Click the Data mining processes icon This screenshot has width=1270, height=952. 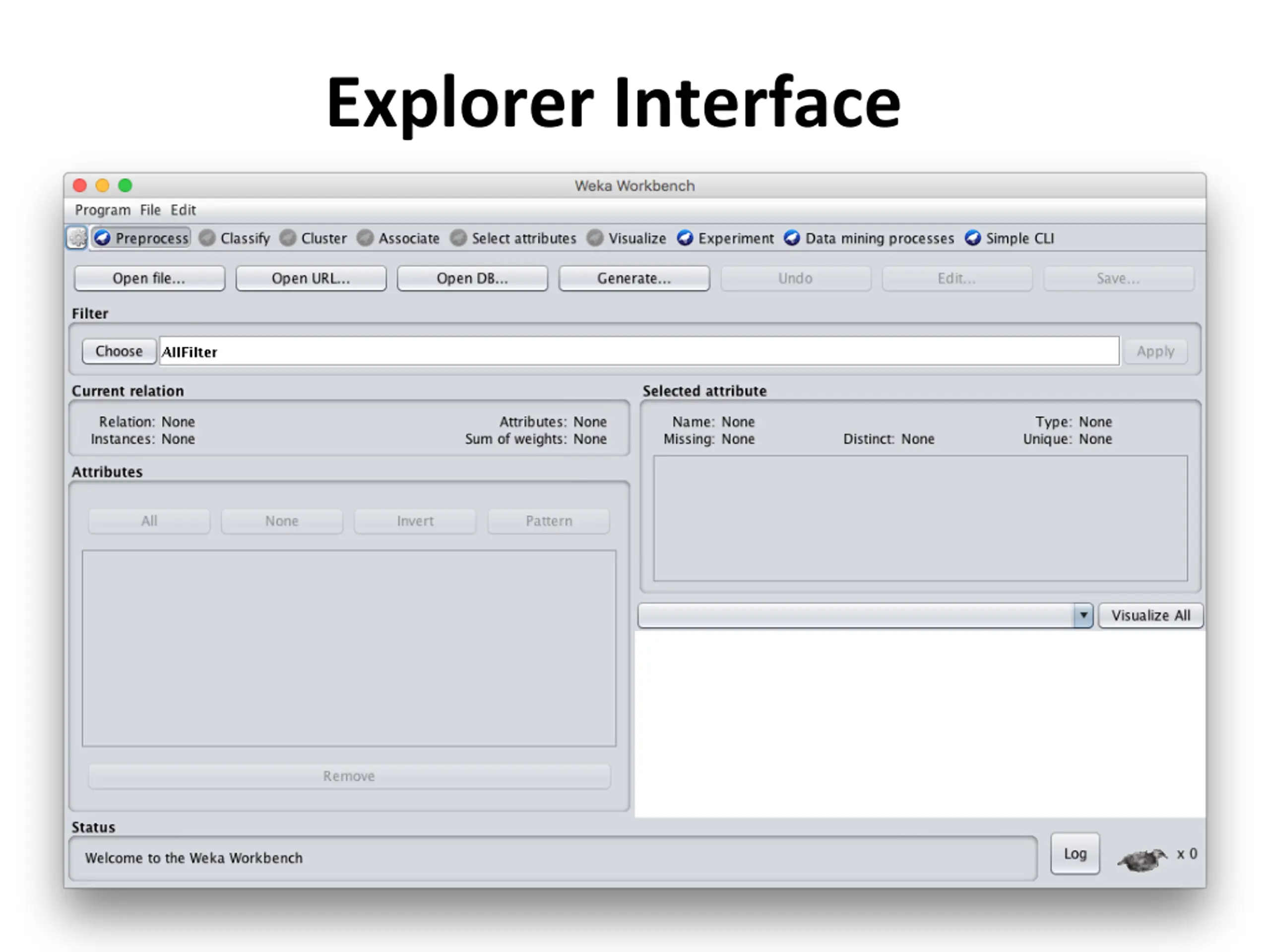(x=792, y=238)
